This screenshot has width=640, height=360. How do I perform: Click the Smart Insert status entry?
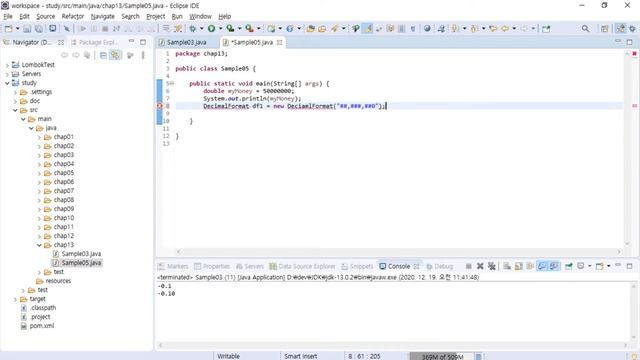pyautogui.click(x=301, y=356)
